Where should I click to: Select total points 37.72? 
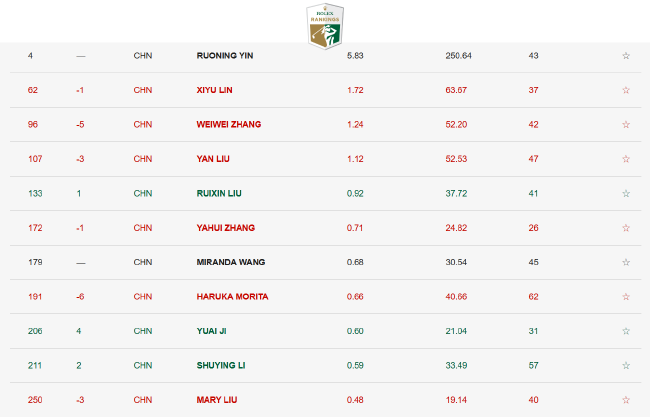[456, 193]
